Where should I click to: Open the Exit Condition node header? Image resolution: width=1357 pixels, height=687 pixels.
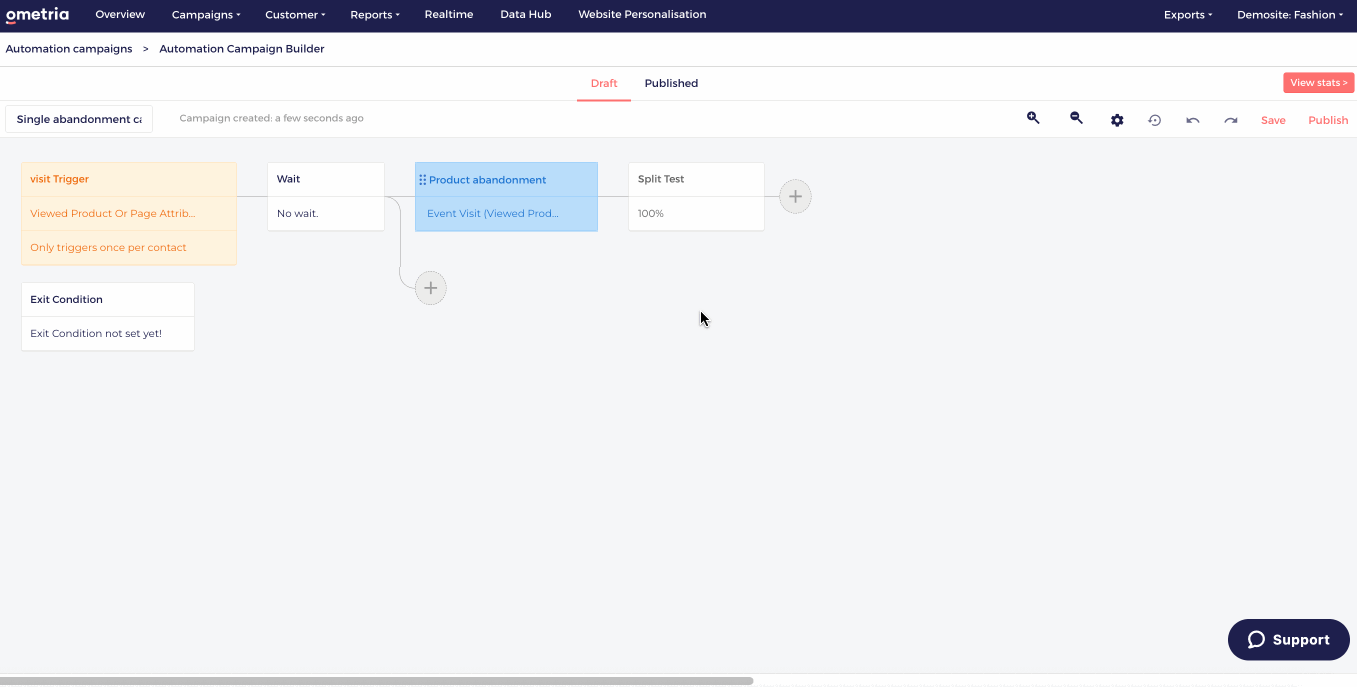(x=108, y=299)
